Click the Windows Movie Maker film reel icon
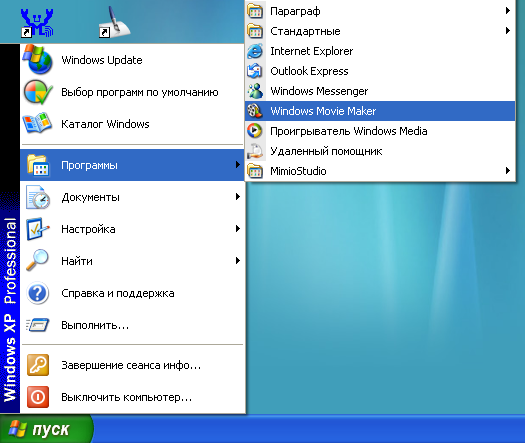525x443 pixels. pos(255,111)
